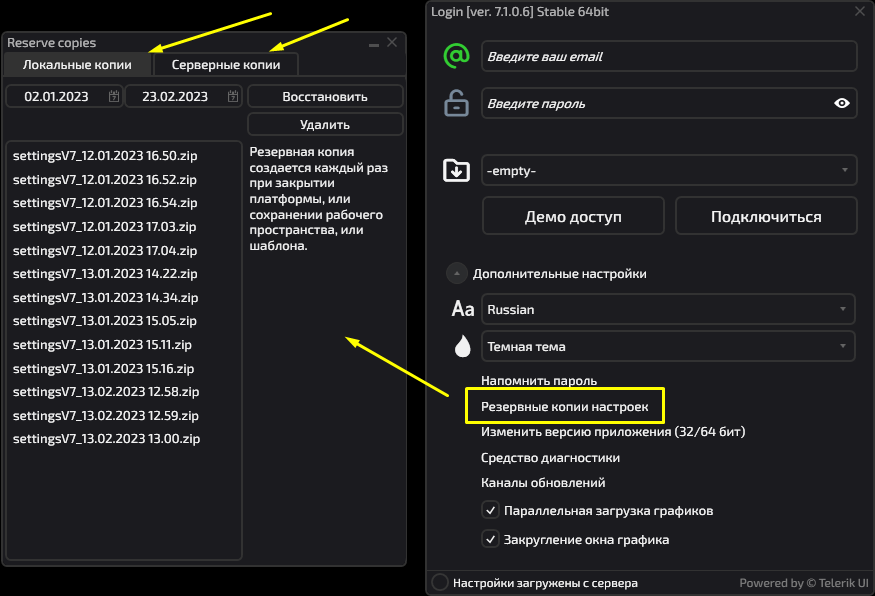Toggle password visibility with the eye icon
Image resolution: width=875 pixels, height=596 pixels.
click(840, 103)
